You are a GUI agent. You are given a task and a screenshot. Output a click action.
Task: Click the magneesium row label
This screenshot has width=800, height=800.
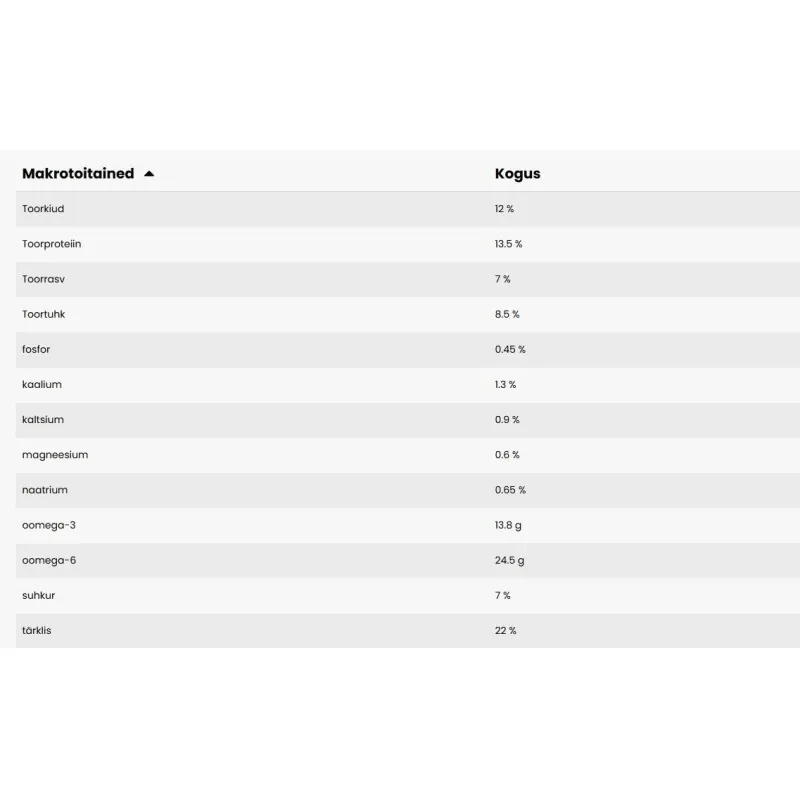(55, 455)
